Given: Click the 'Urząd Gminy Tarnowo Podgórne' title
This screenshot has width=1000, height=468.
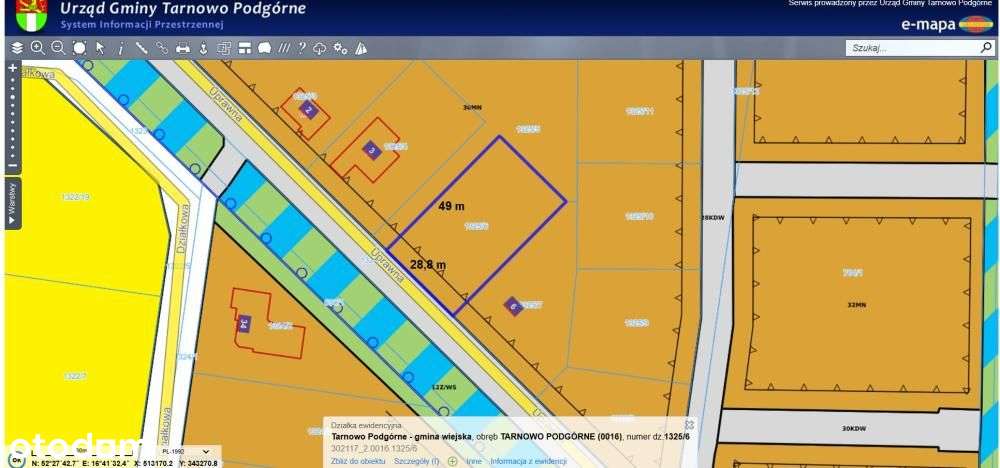Looking at the screenshot, I should point(183,9).
